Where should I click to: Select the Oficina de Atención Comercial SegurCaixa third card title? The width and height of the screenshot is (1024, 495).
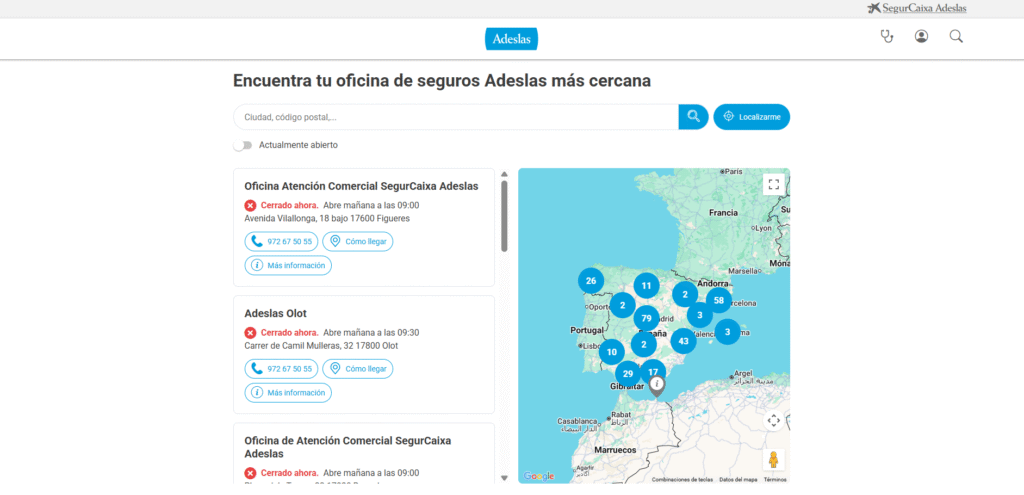pos(347,447)
